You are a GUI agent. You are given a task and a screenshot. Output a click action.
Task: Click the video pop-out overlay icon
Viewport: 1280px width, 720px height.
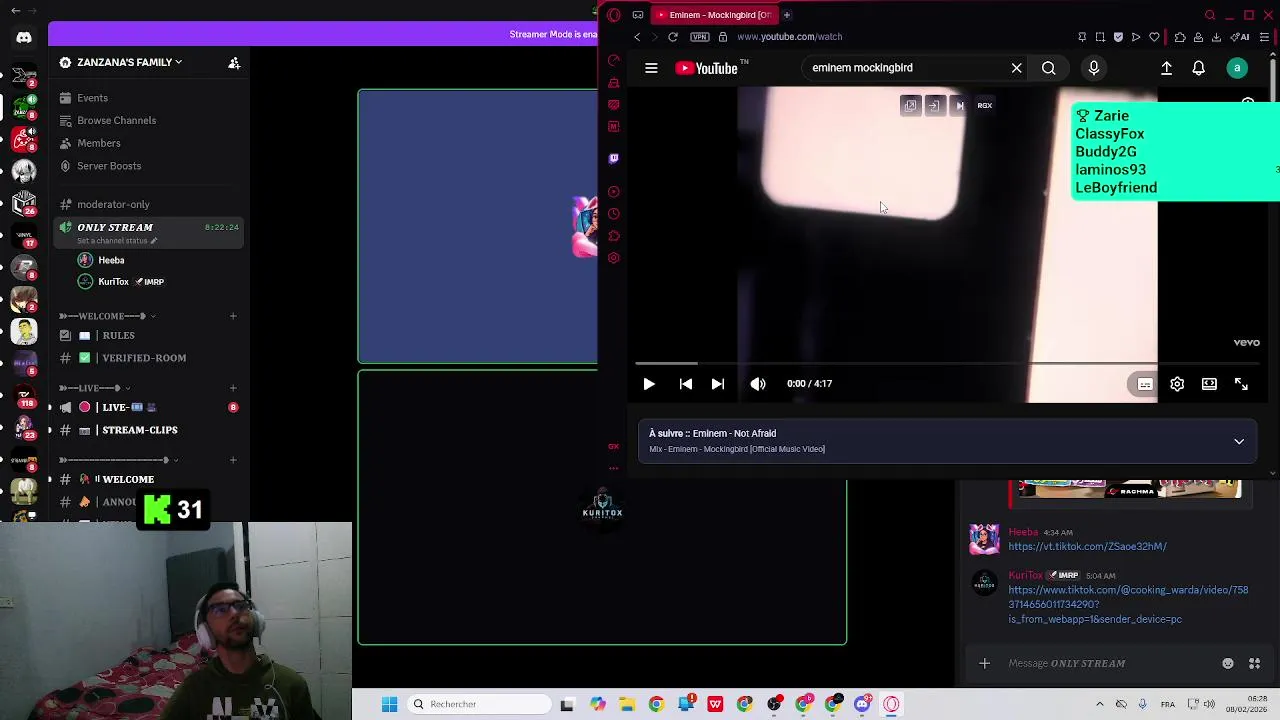(910, 105)
